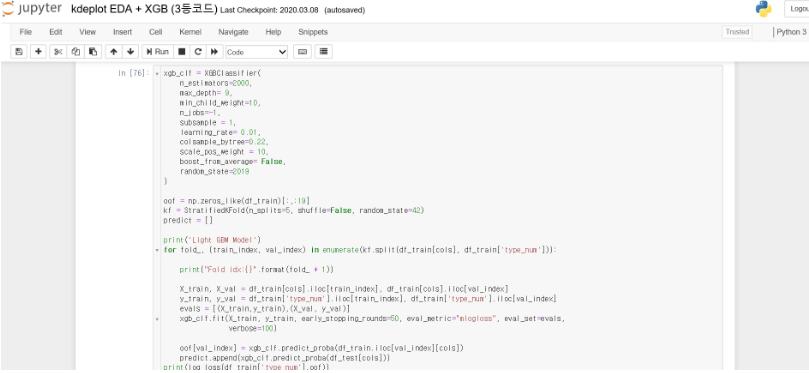Screen dimensions: 809x373
Task: Open the Snippets menu
Action: coord(313,32)
